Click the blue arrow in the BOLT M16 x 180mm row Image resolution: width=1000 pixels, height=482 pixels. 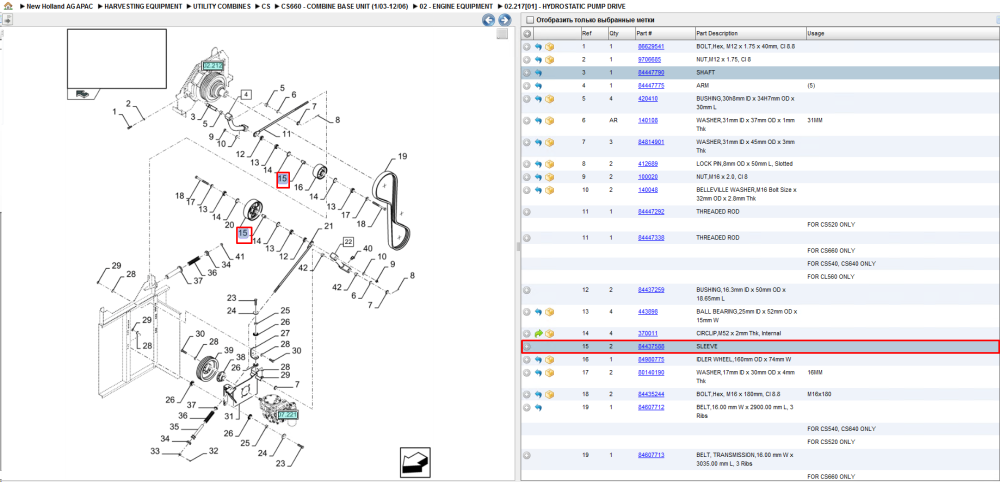tap(538, 394)
